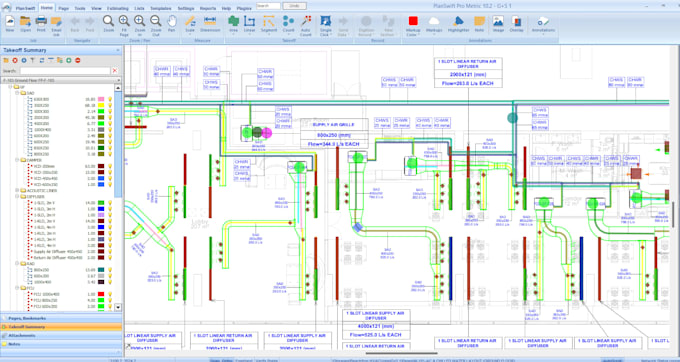The image size is (680, 362).
Task: Click the Scale ruler icon
Action: coord(190,21)
